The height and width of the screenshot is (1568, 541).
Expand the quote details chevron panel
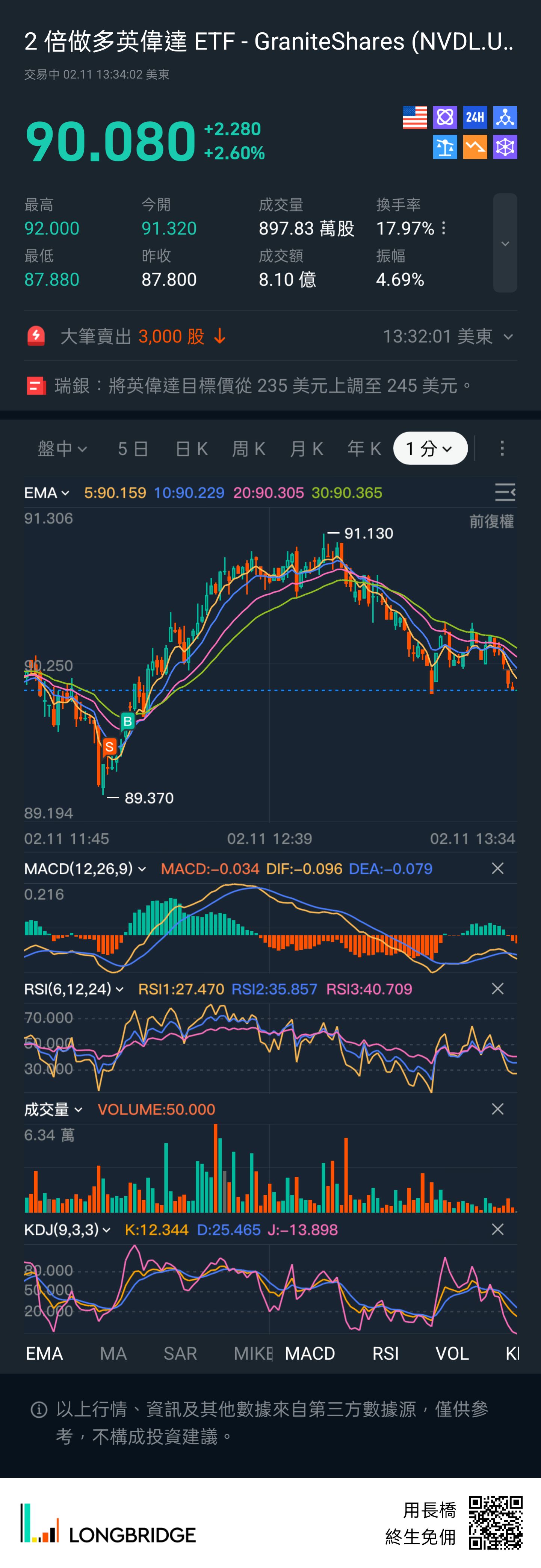pos(505,243)
